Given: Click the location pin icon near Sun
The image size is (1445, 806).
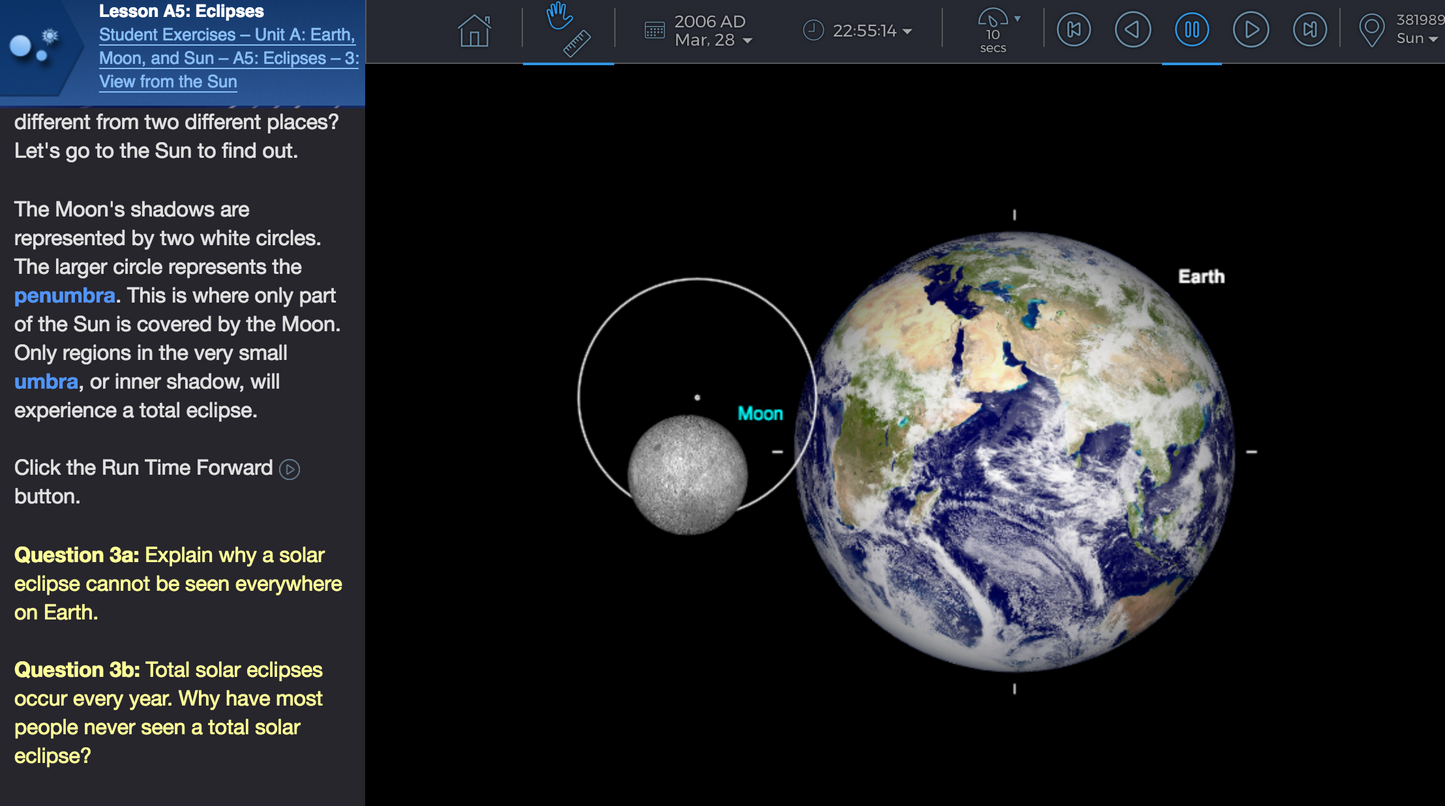Looking at the screenshot, I should point(1371,30).
